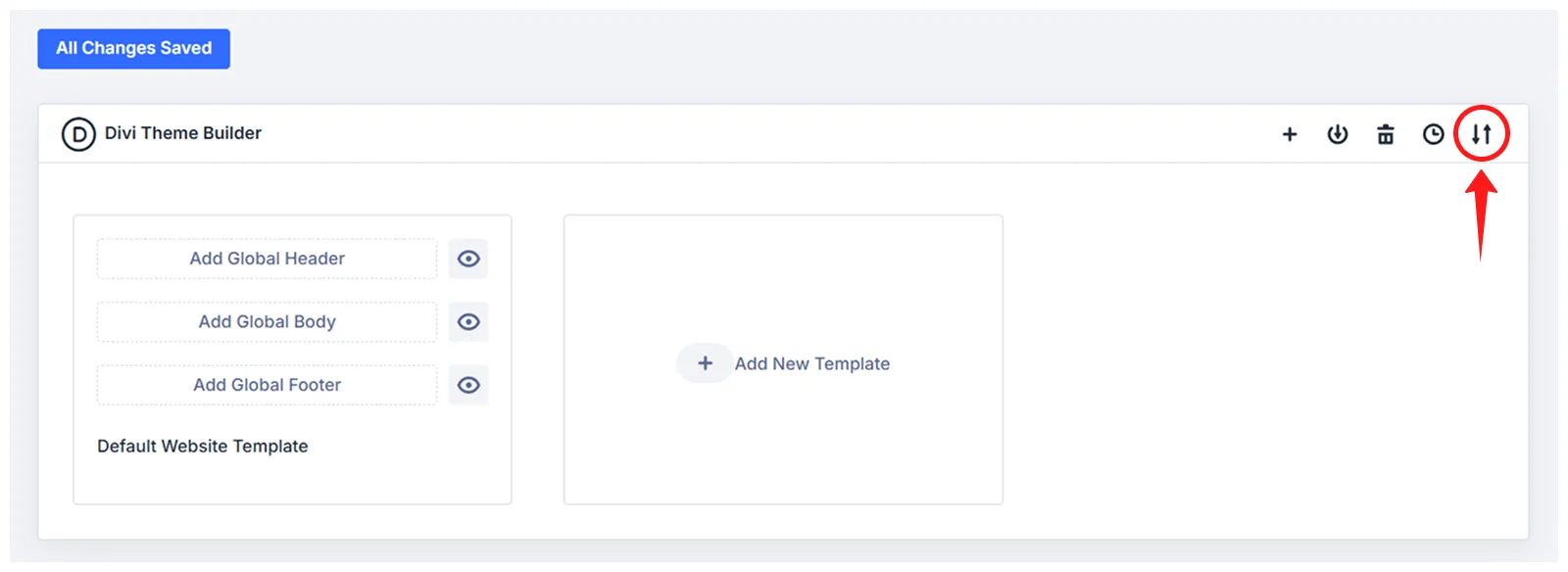Click the plus icon in the Theme Builder header

[x=1290, y=134]
